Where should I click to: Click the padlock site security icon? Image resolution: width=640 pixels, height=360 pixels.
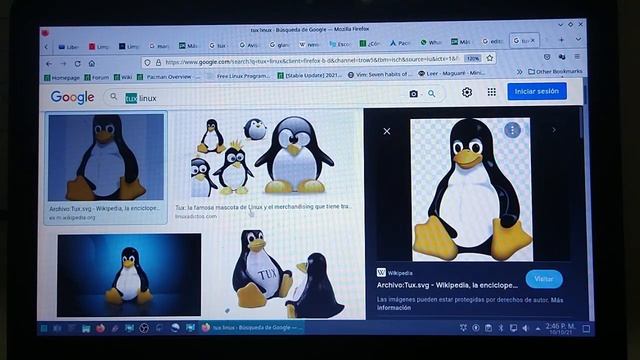pos(158,62)
